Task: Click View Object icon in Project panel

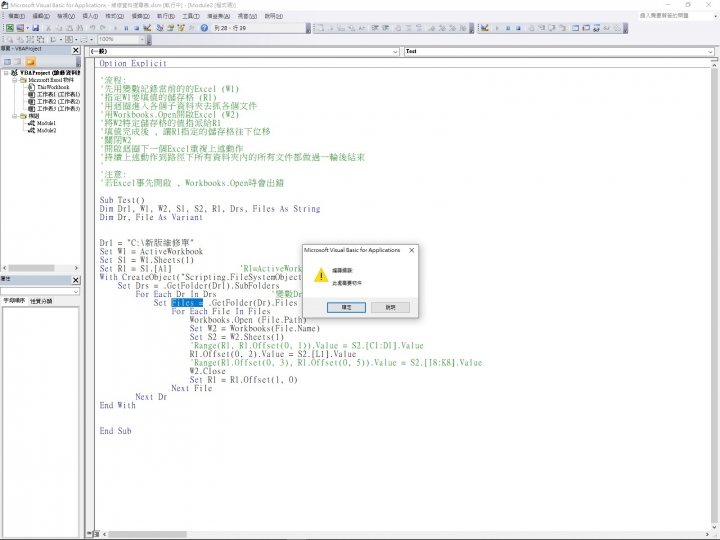Action: (x=18, y=62)
